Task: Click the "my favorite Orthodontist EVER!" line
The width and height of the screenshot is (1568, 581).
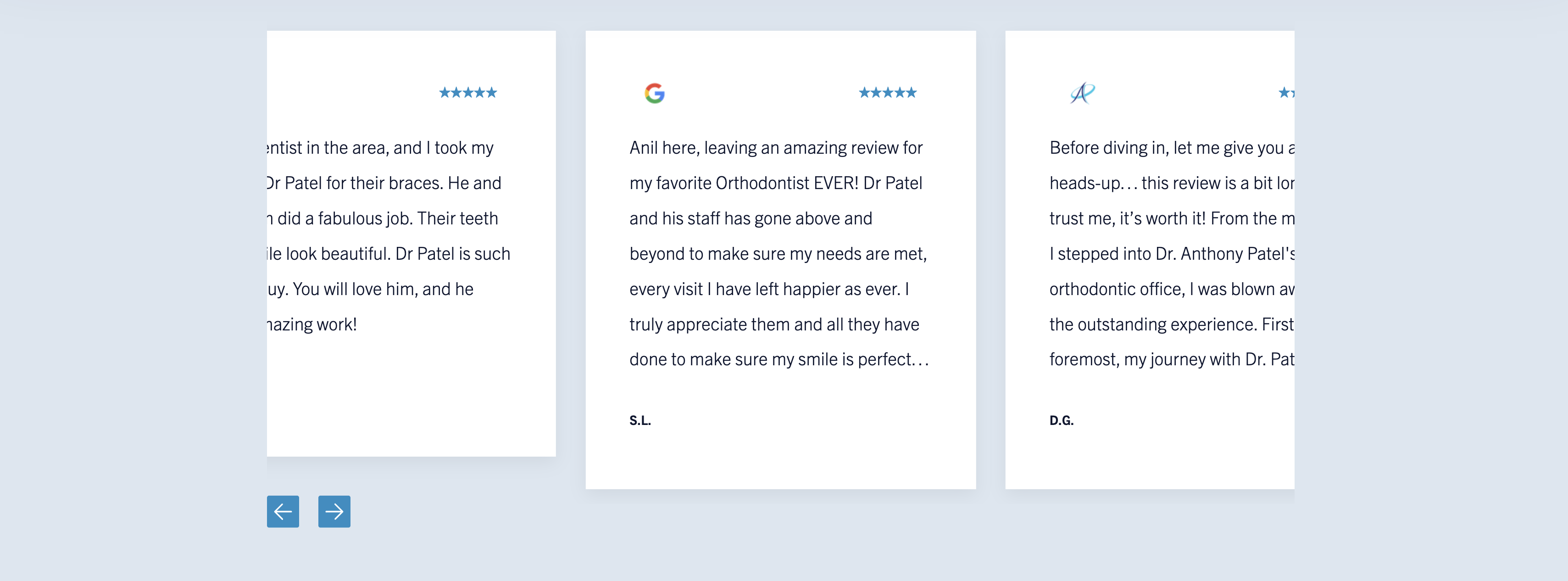Action: [x=775, y=183]
